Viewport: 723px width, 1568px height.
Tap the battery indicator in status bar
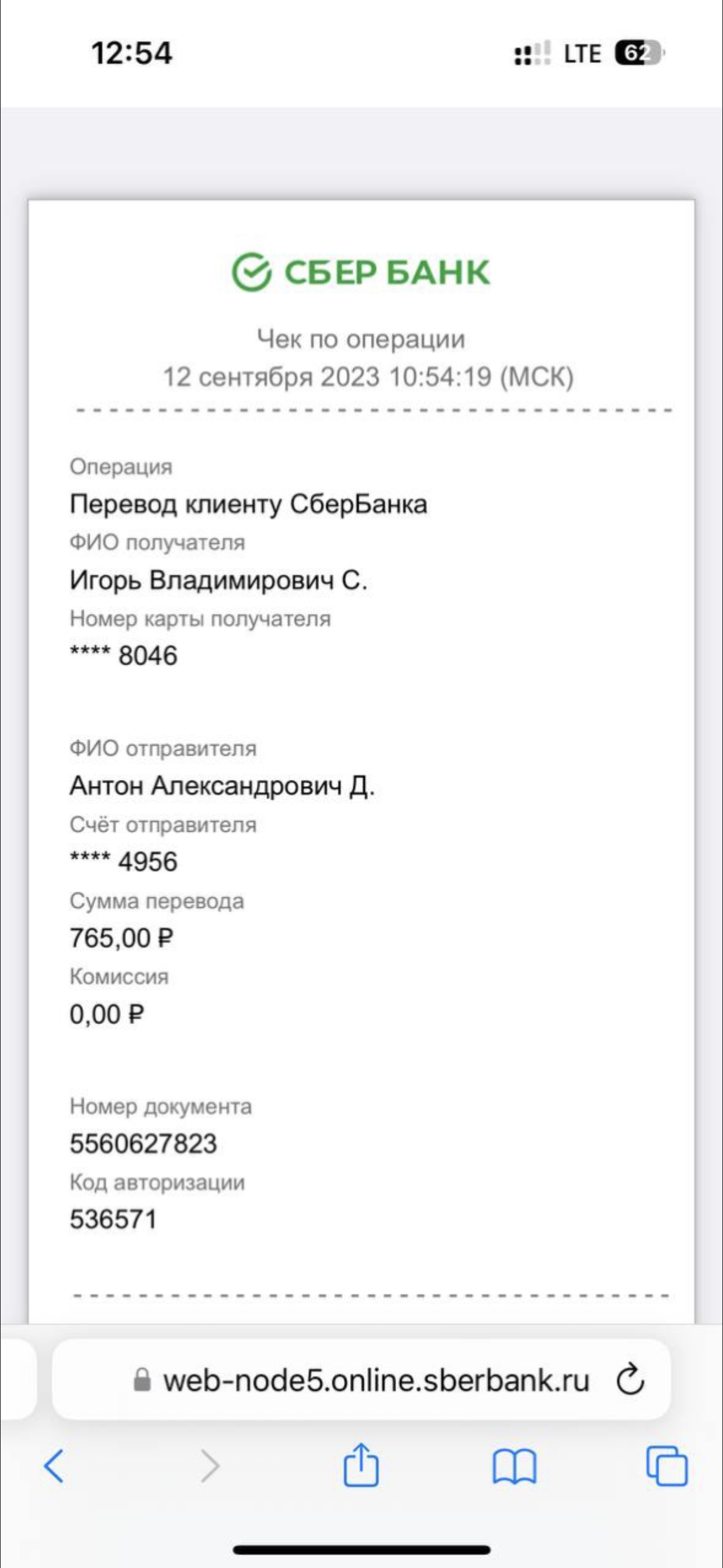638,54
